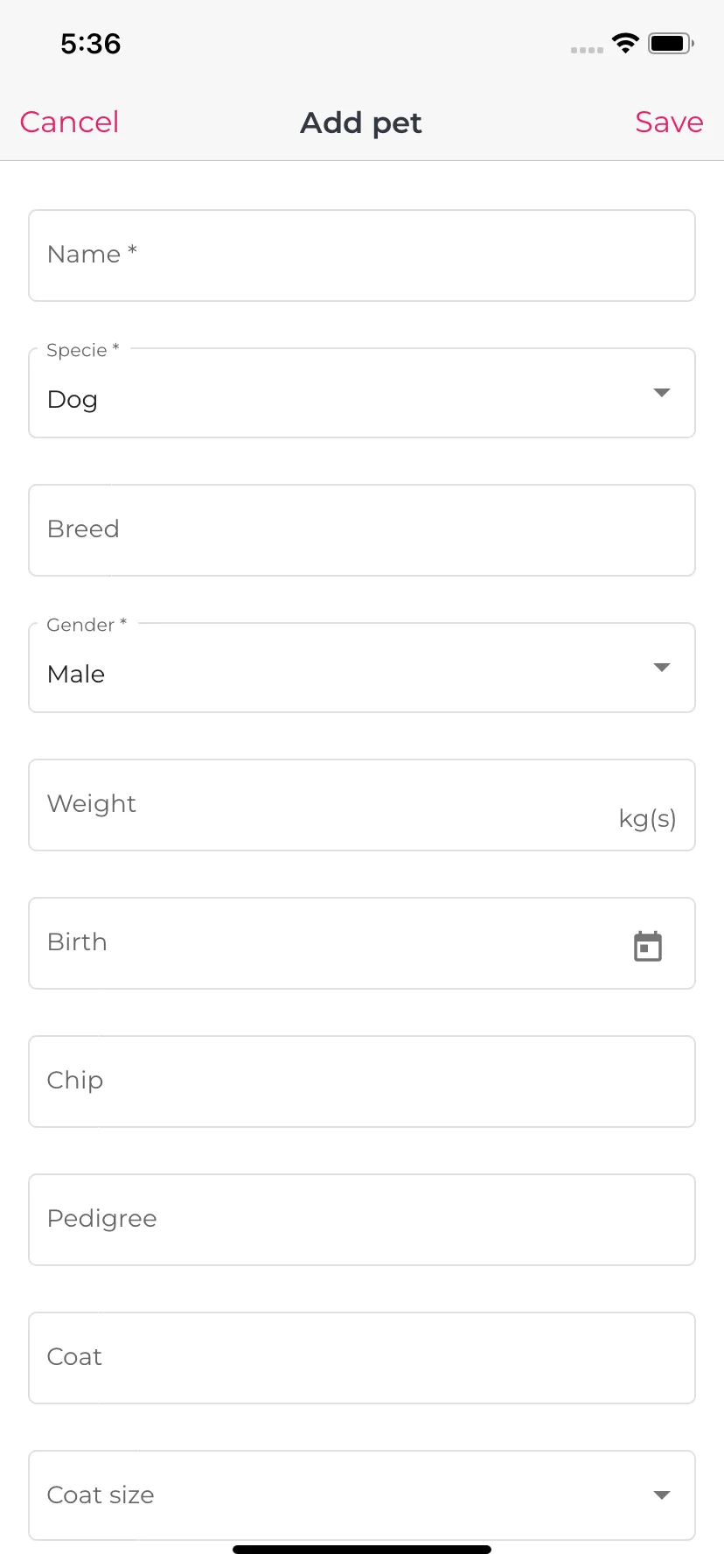Click into the Weight field
This screenshot has width=724, height=1568.
pos(362,805)
